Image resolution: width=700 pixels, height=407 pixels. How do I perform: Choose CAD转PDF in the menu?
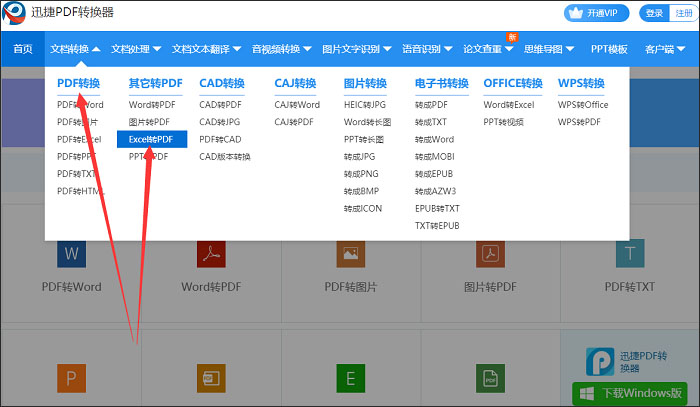point(220,105)
